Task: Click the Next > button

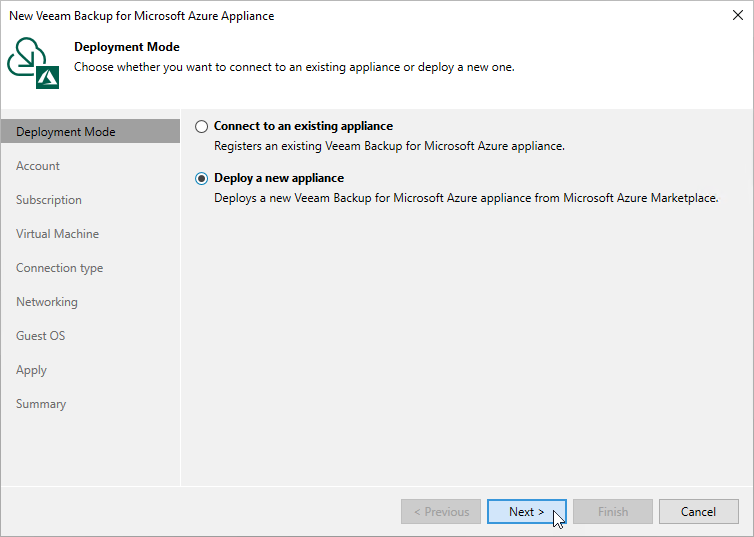Action: [x=527, y=512]
